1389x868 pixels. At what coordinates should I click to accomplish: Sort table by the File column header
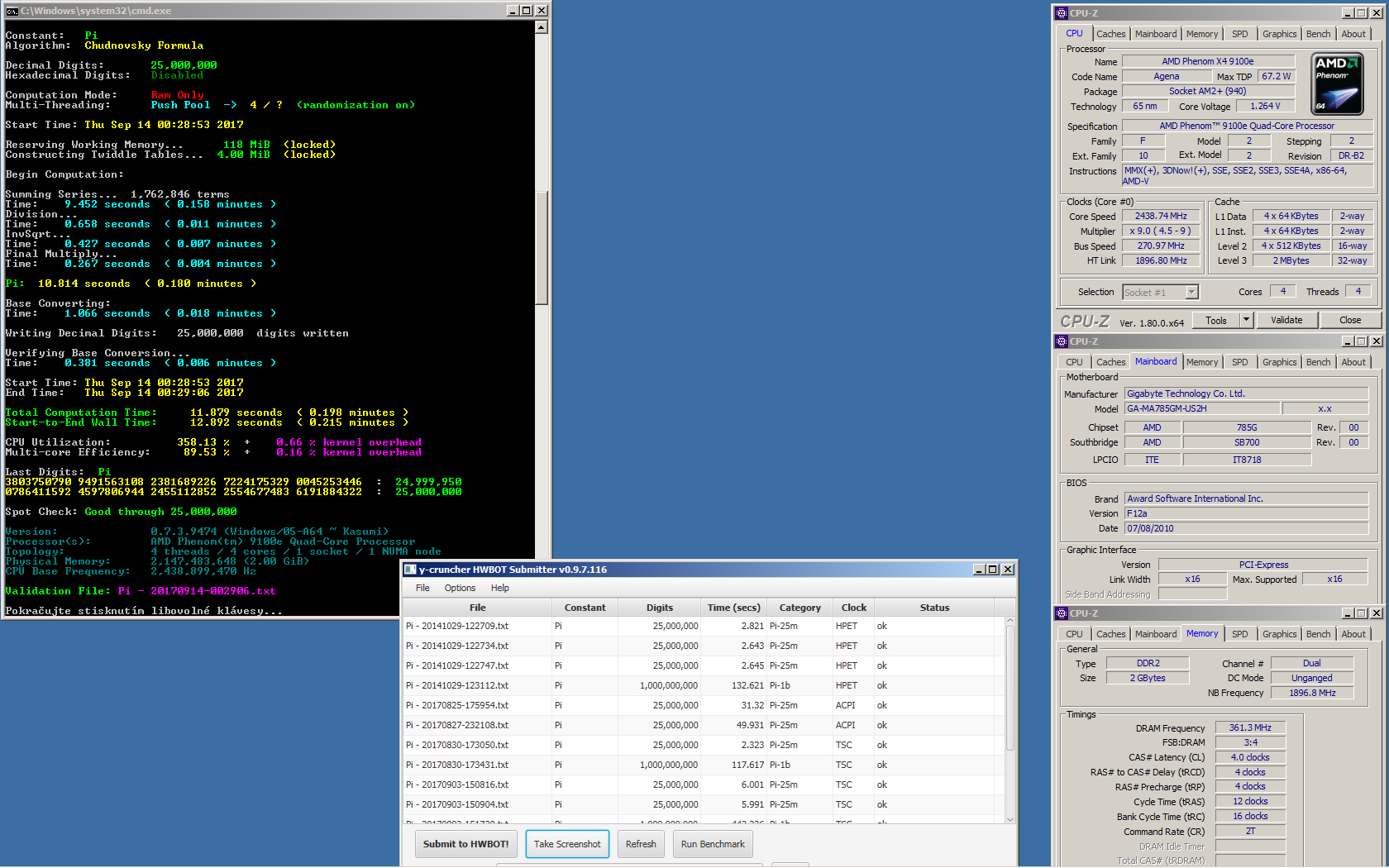[478, 608]
